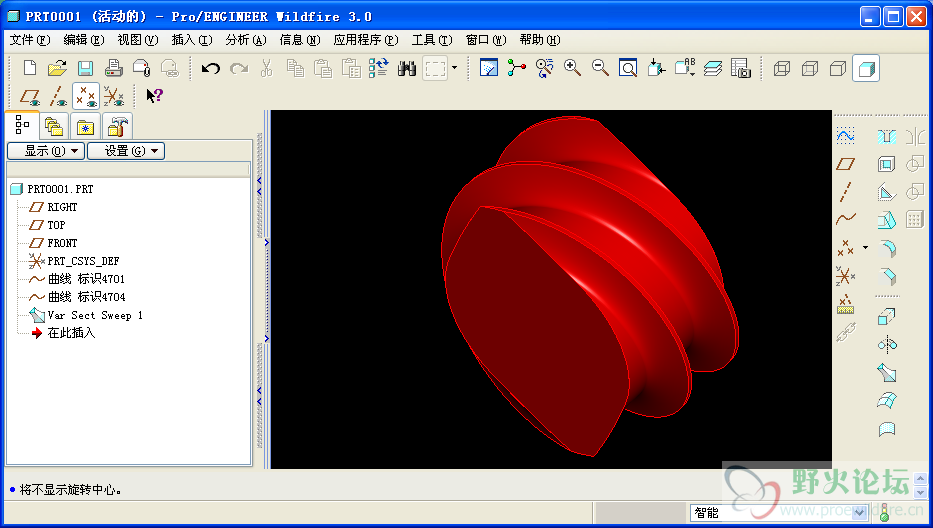Screen dimensions: 933x528
Task: Create datum axis tool on right toolbar
Action: tap(845, 192)
